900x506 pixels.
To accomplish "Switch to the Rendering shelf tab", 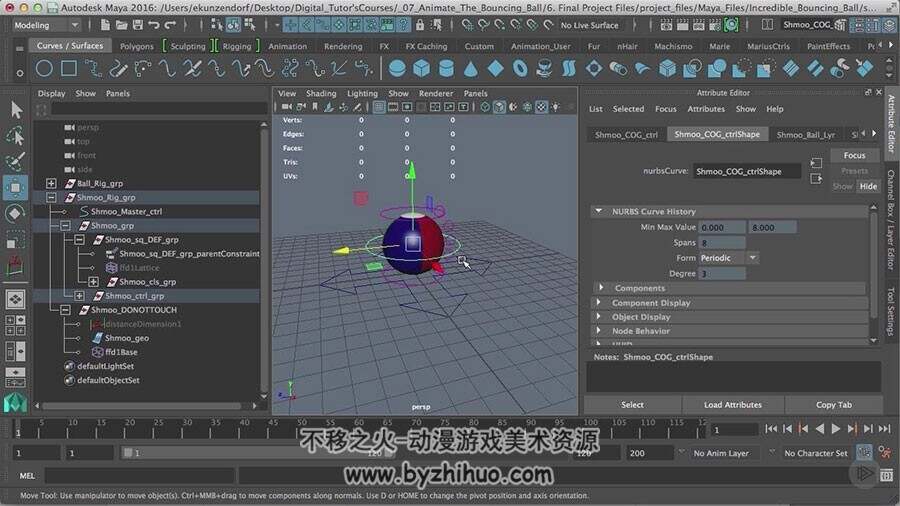I will (x=343, y=46).
